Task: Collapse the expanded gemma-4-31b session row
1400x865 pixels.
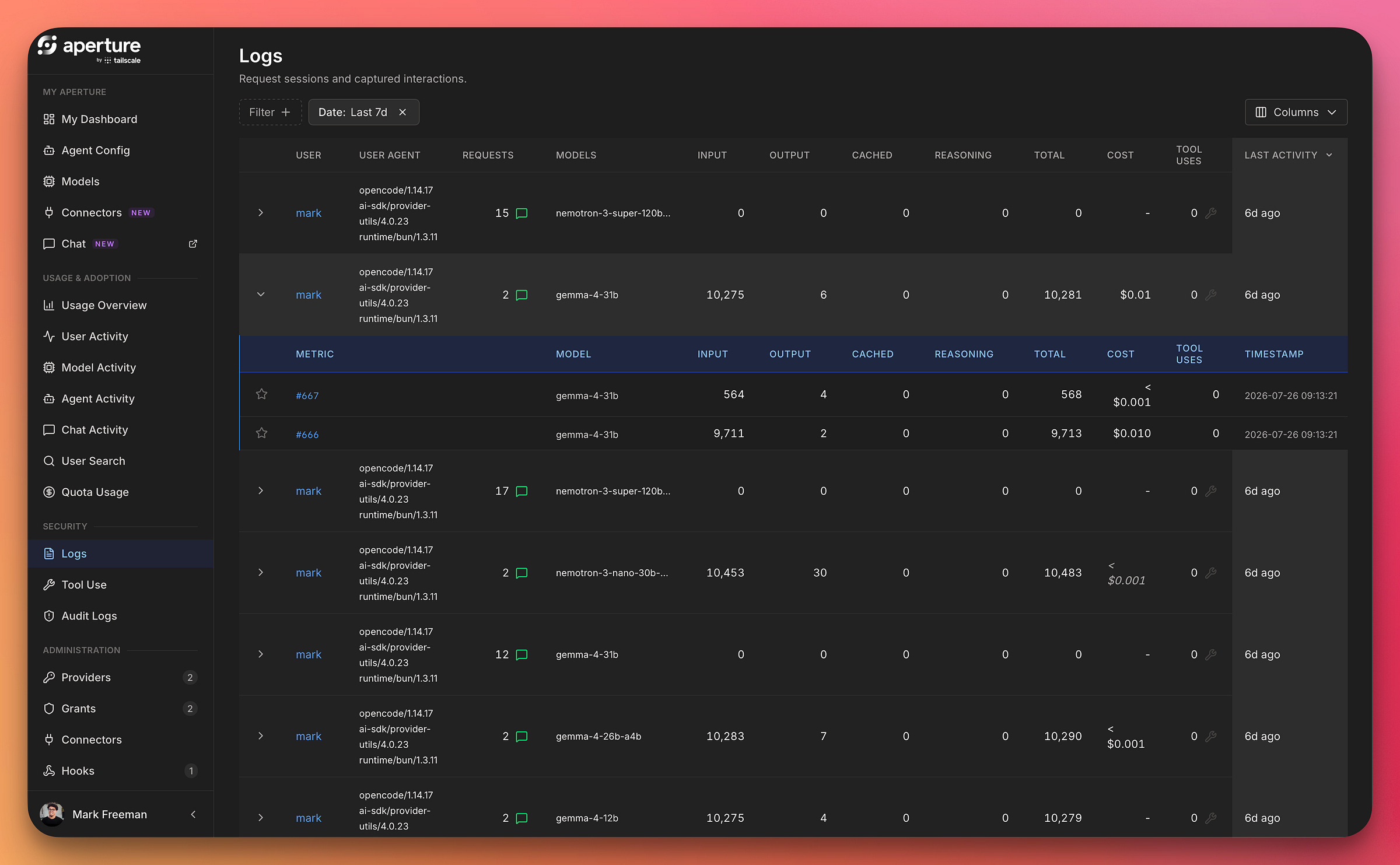Action: [x=261, y=295]
